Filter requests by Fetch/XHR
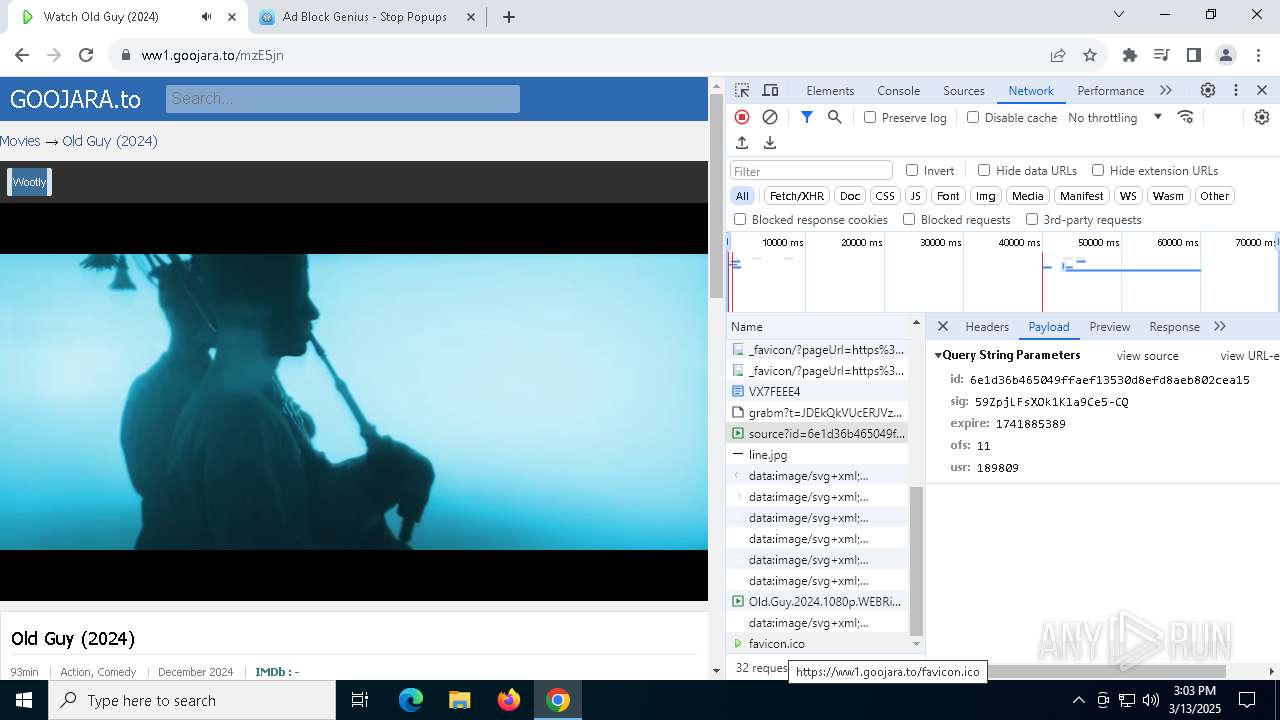Image resolution: width=1280 pixels, height=720 pixels. [797, 196]
